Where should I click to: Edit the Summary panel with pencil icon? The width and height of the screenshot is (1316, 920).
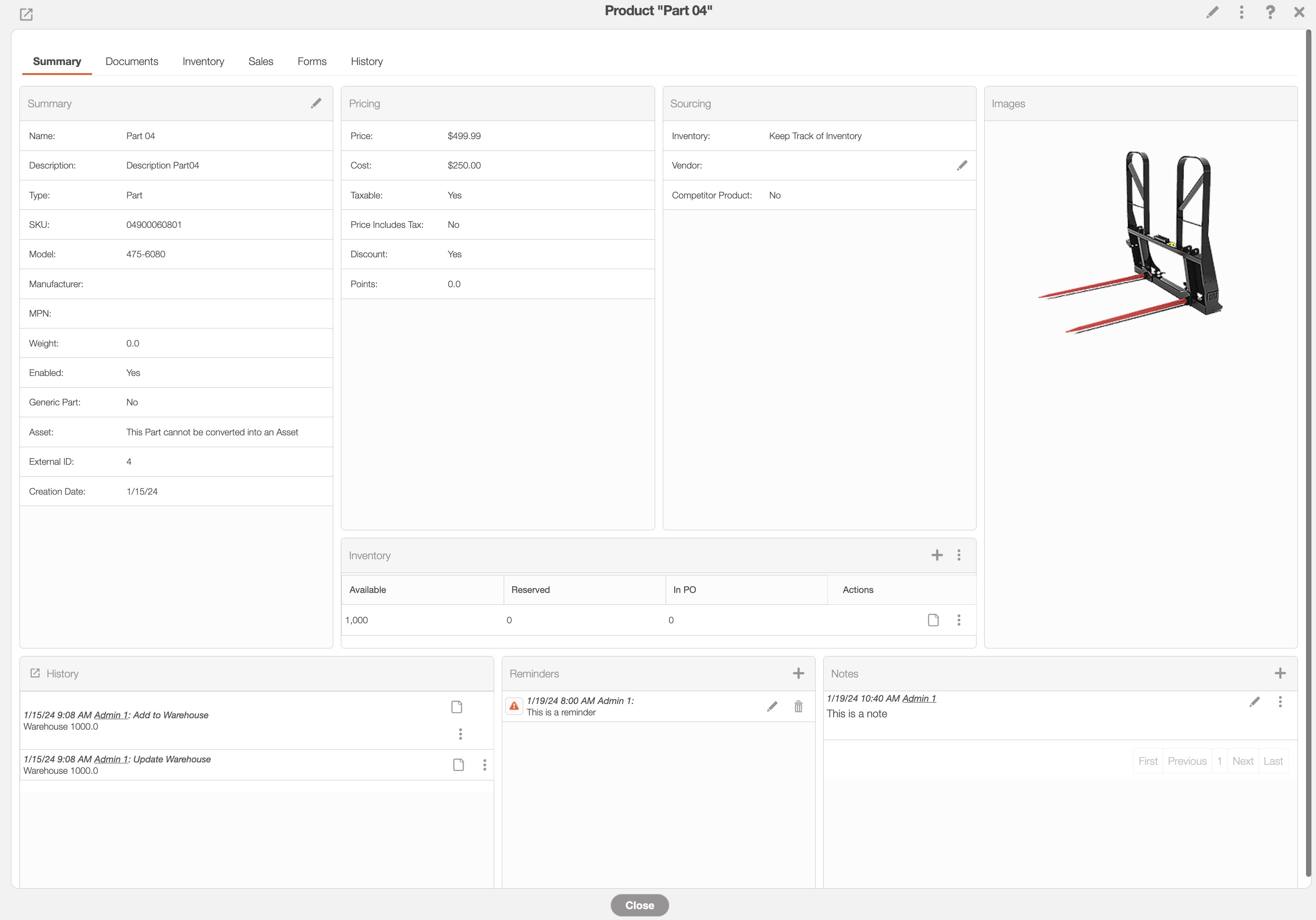click(316, 103)
